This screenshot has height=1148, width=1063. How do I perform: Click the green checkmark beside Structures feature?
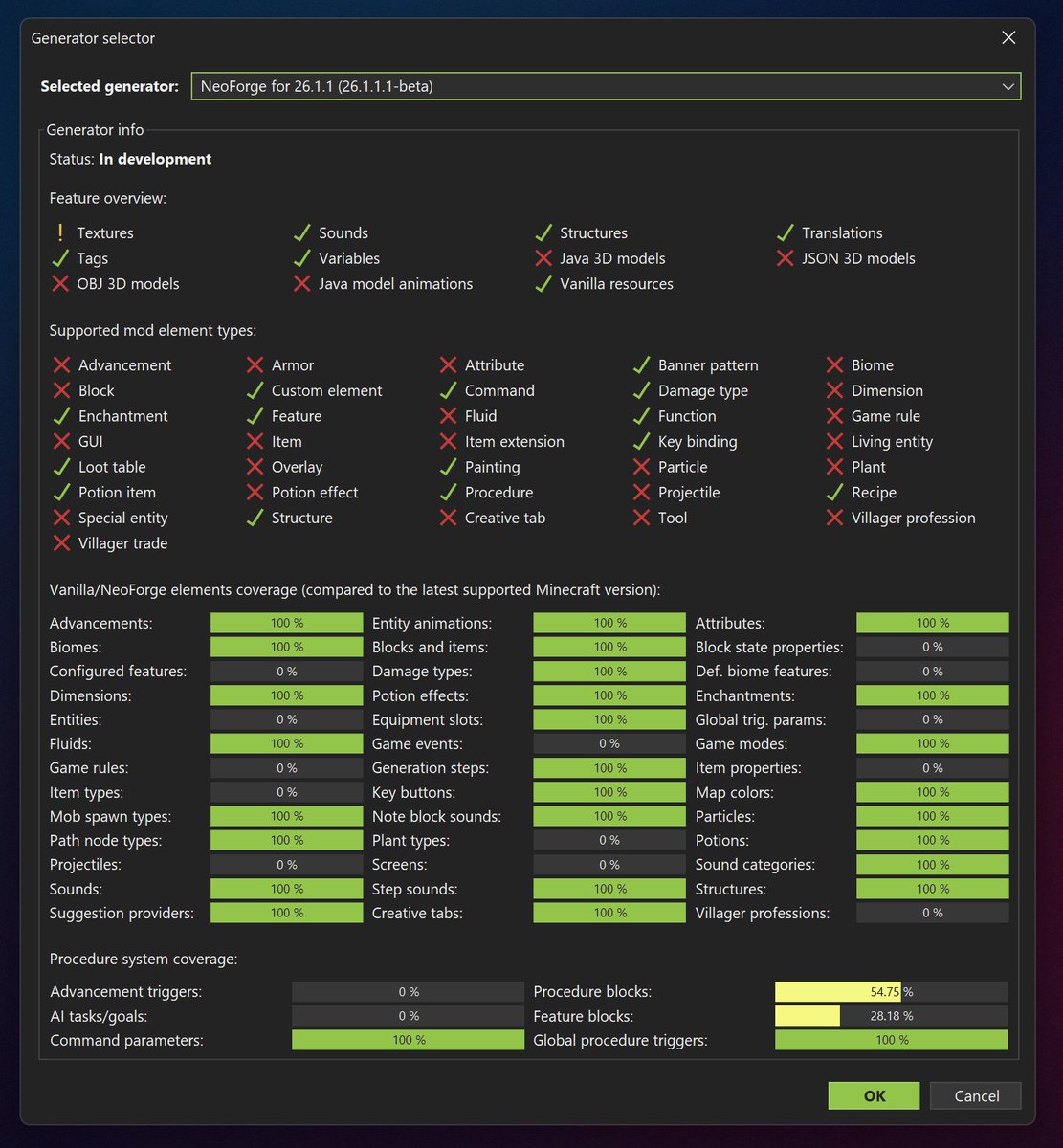[543, 232]
